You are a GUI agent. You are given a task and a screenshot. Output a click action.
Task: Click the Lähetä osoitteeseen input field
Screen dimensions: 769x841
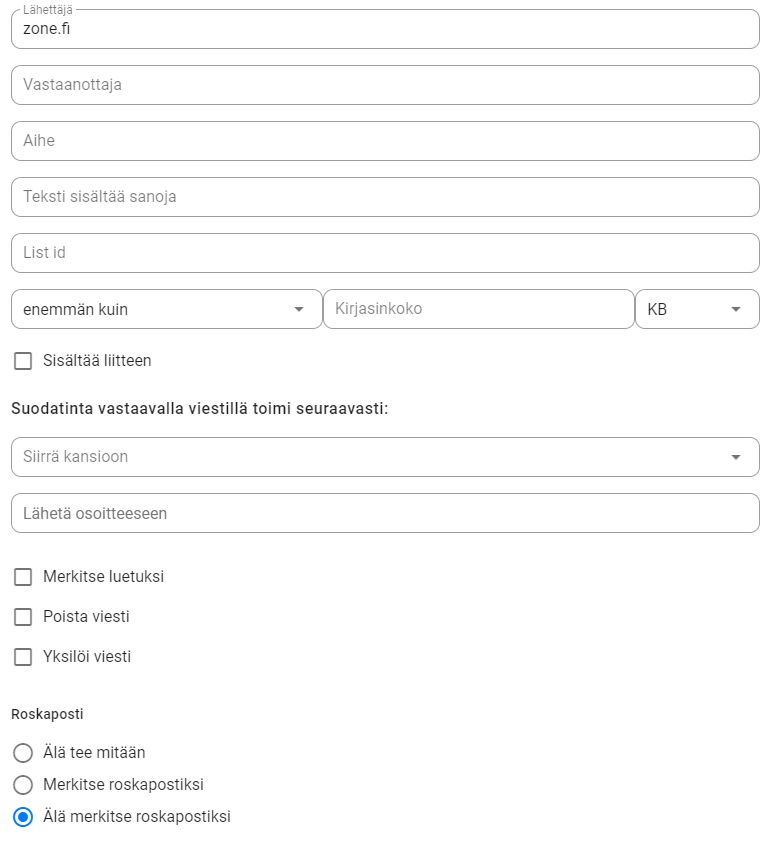click(385, 513)
